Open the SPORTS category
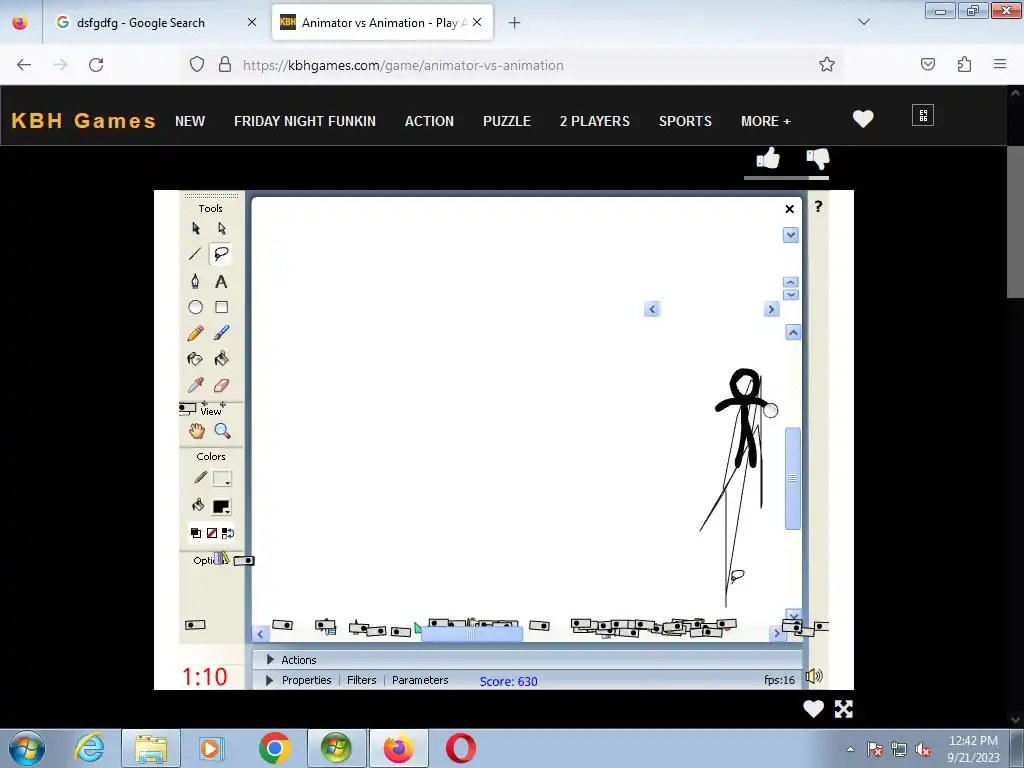This screenshot has height=768, width=1024. click(685, 121)
